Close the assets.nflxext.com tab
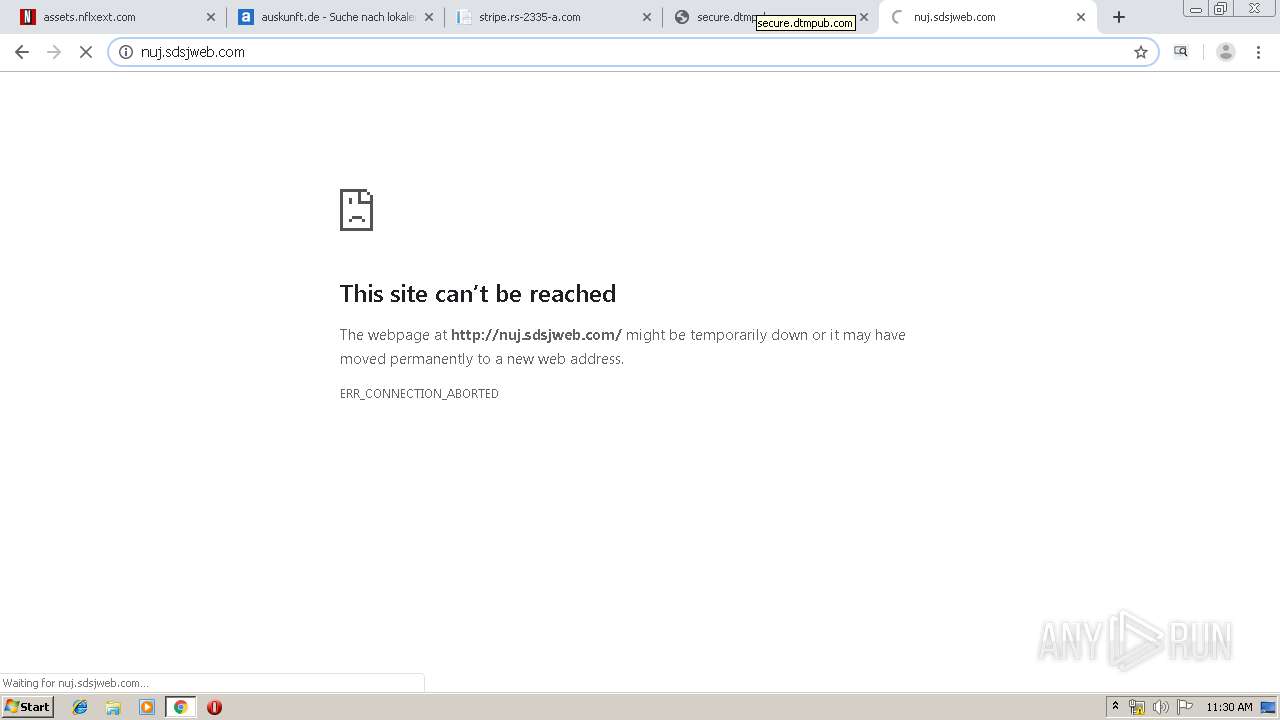The width and height of the screenshot is (1280, 720). pyautogui.click(x=210, y=17)
